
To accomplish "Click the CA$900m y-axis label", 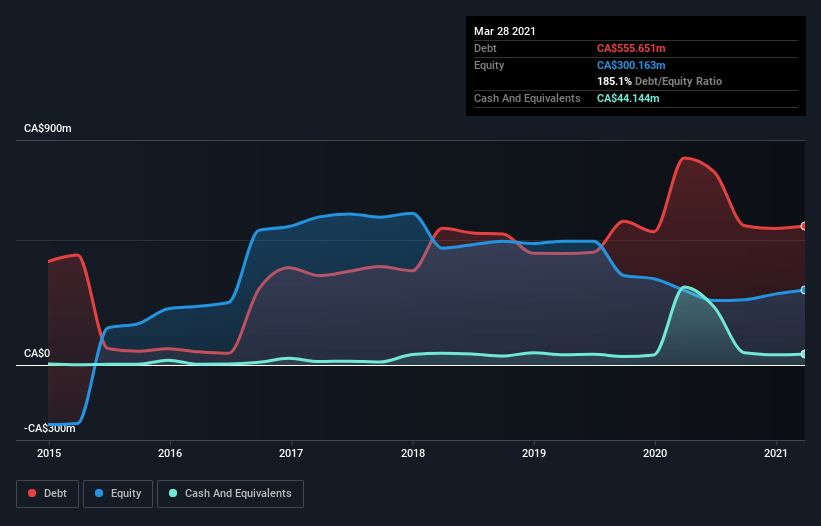I will coord(48,128).
